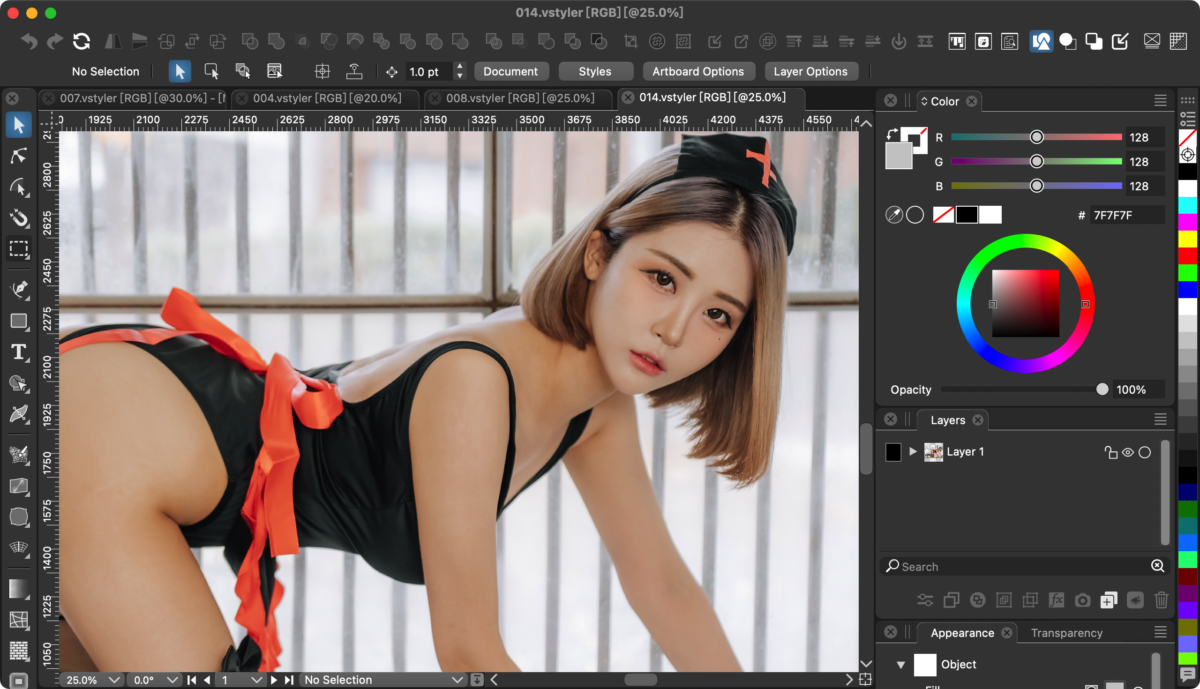
Task: Switch to the 007.vstyler document tab
Action: [134, 98]
